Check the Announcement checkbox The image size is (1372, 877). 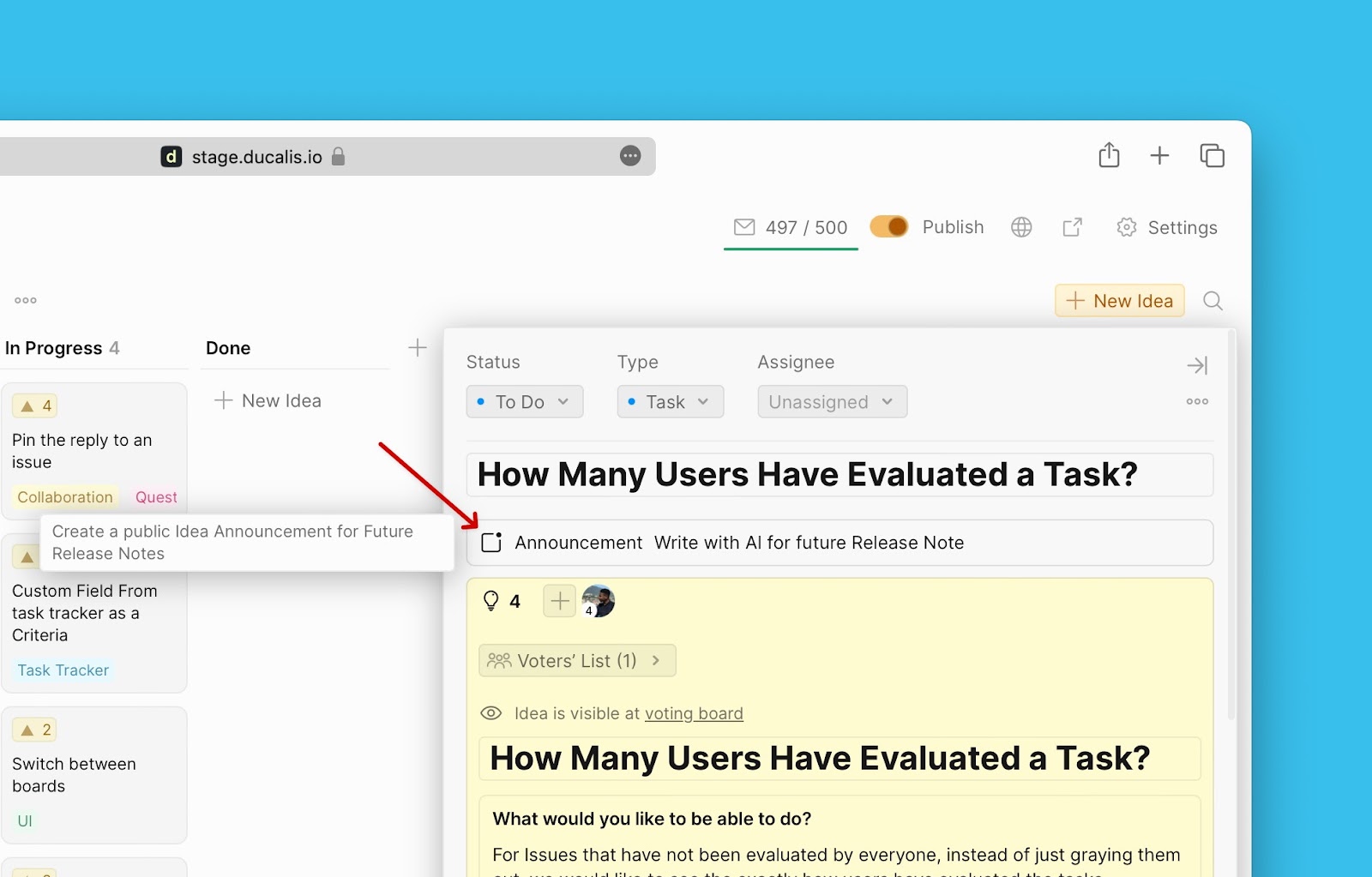(x=491, y=543)
